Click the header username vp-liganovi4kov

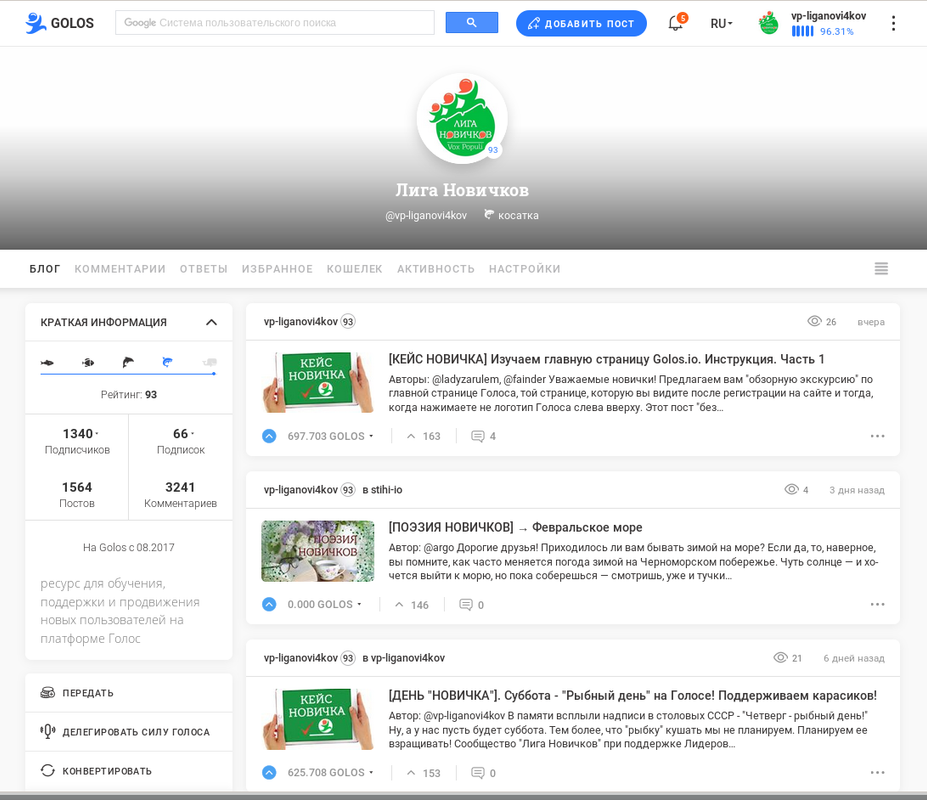pyautogui.click(x=828, y=16)
